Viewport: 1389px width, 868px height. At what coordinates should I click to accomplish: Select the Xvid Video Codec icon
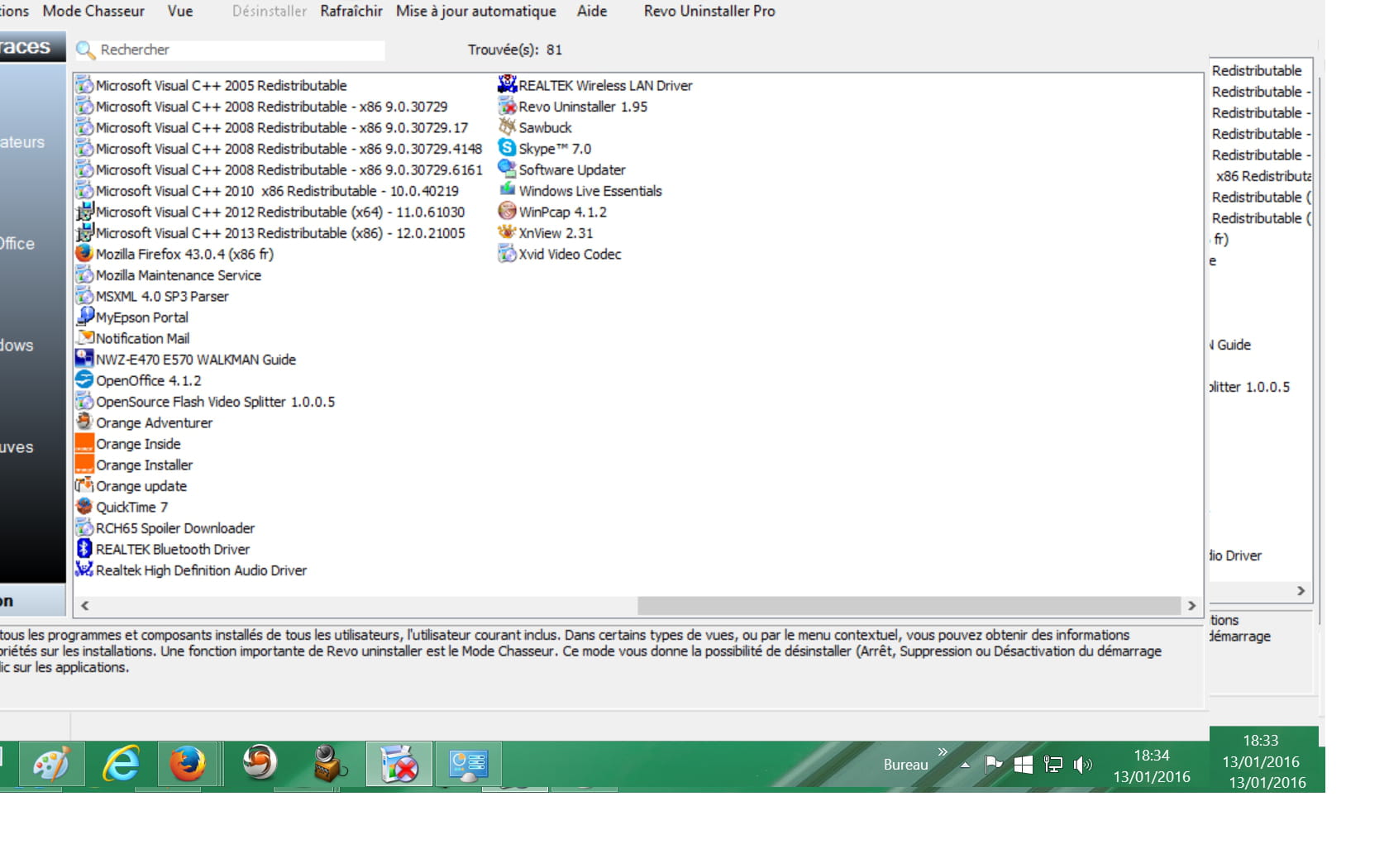tap(507, 253)
